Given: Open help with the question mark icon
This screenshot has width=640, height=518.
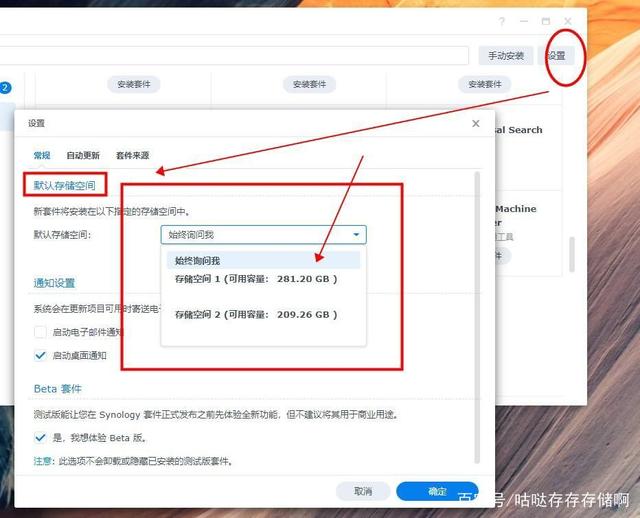Looking at the screenshot, I should tap(502, 21).
